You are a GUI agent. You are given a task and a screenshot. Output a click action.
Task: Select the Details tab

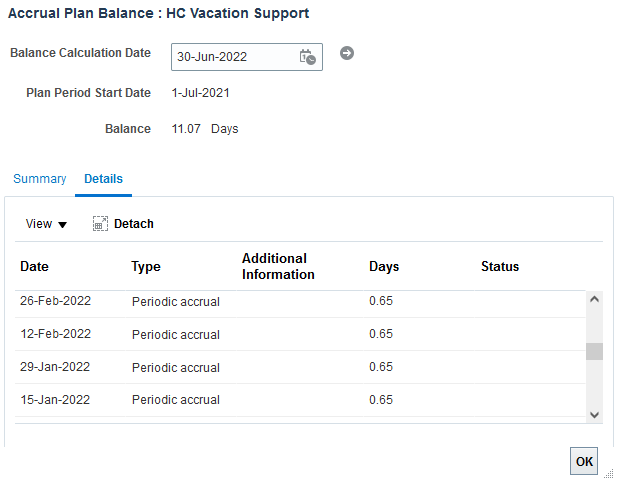pyautogui.click(x=104, y=179)
